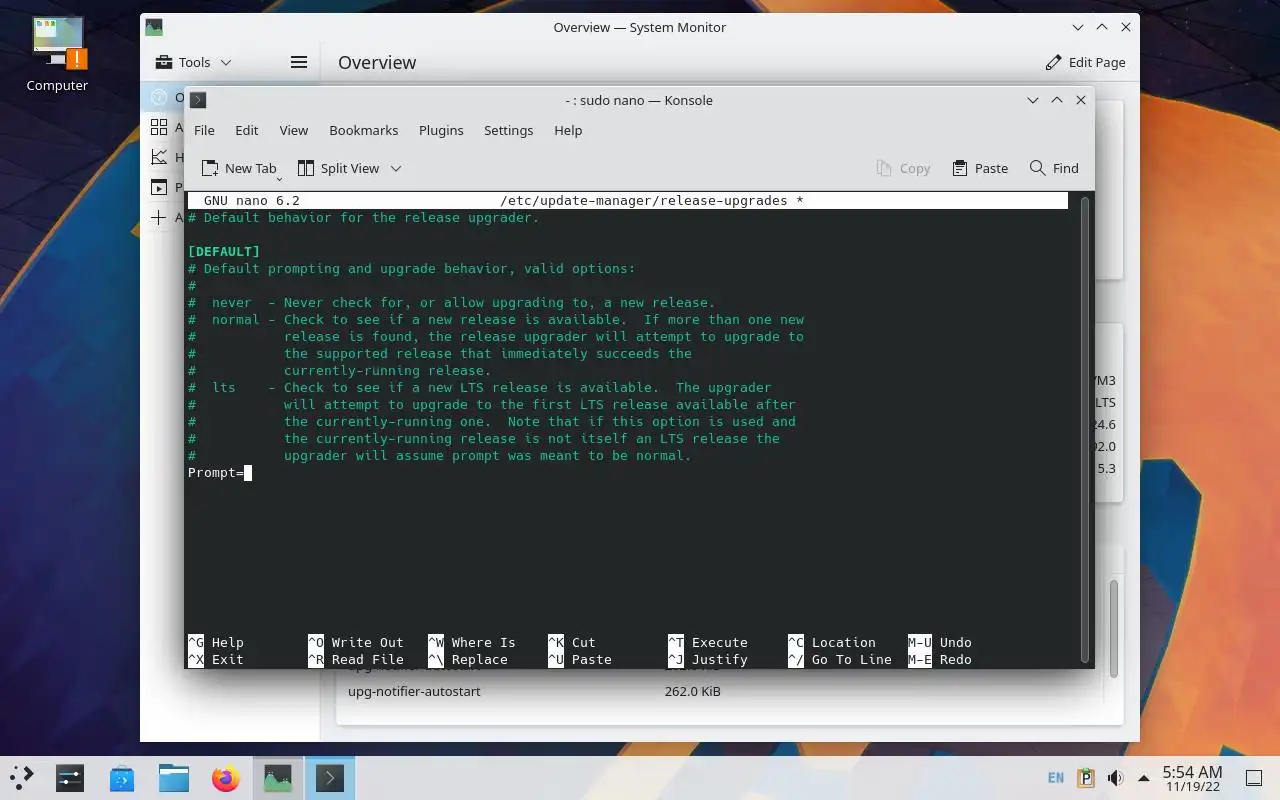This screenshot has width=1280, height=800.
Task: Open the File menu in Konsole
Action: 204,130
